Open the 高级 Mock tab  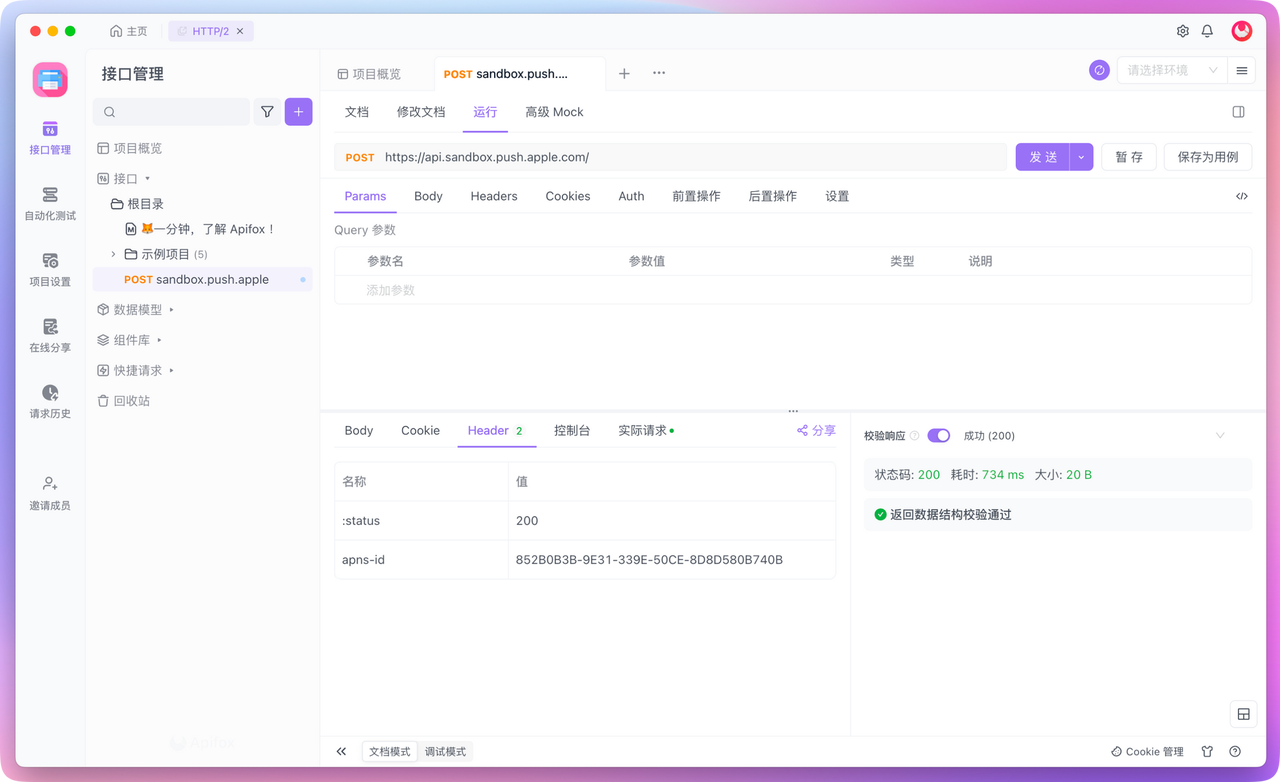[554, 112]
